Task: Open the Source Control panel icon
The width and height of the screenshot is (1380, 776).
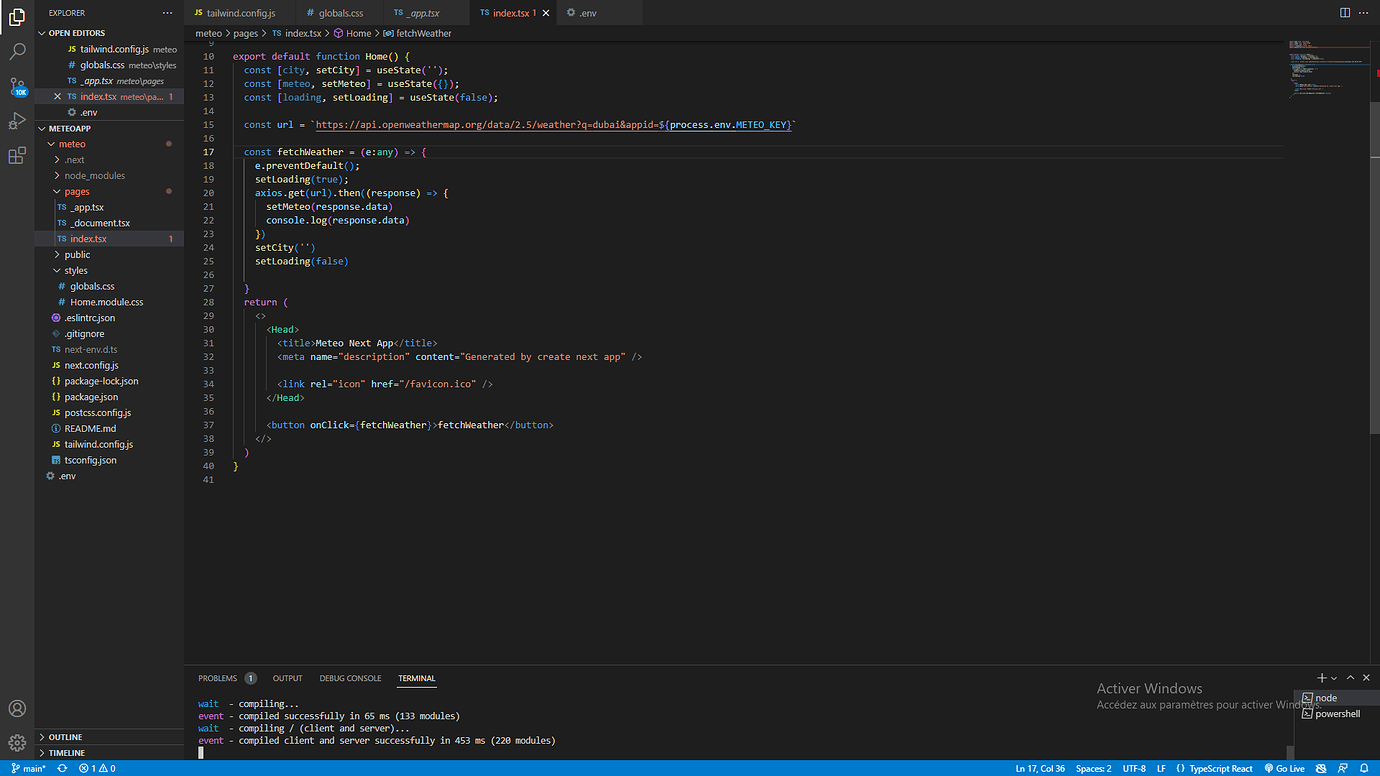Action: point(18,88)
